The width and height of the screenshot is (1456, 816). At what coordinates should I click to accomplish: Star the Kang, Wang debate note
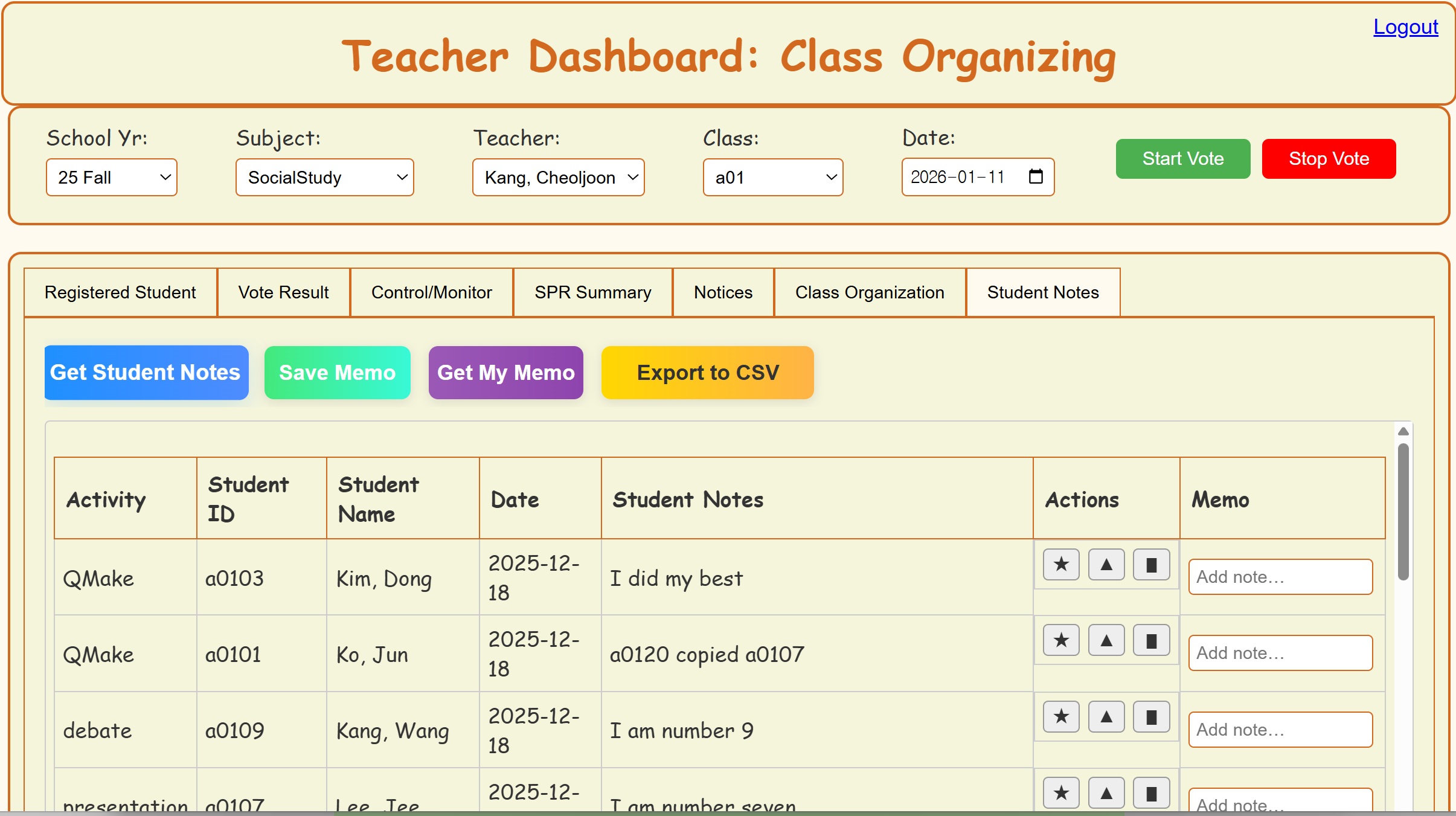click(1061, 717)
